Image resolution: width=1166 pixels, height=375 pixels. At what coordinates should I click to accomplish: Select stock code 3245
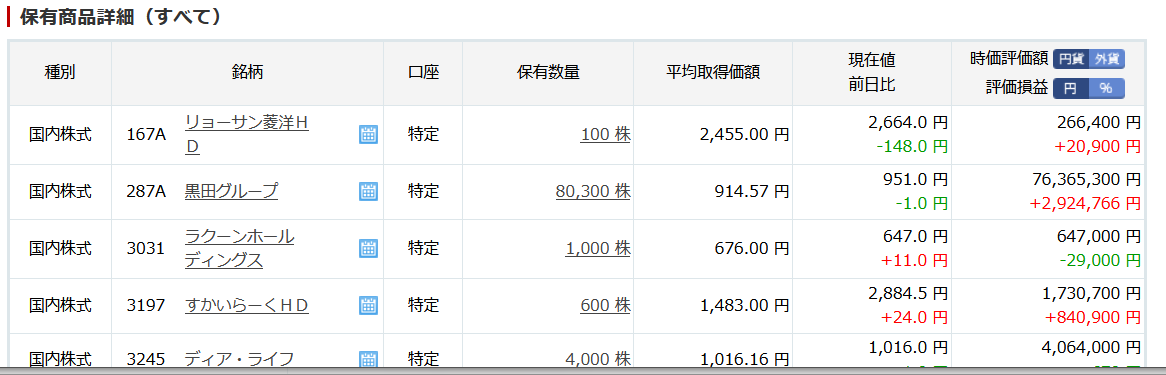[x=146, y=359]
